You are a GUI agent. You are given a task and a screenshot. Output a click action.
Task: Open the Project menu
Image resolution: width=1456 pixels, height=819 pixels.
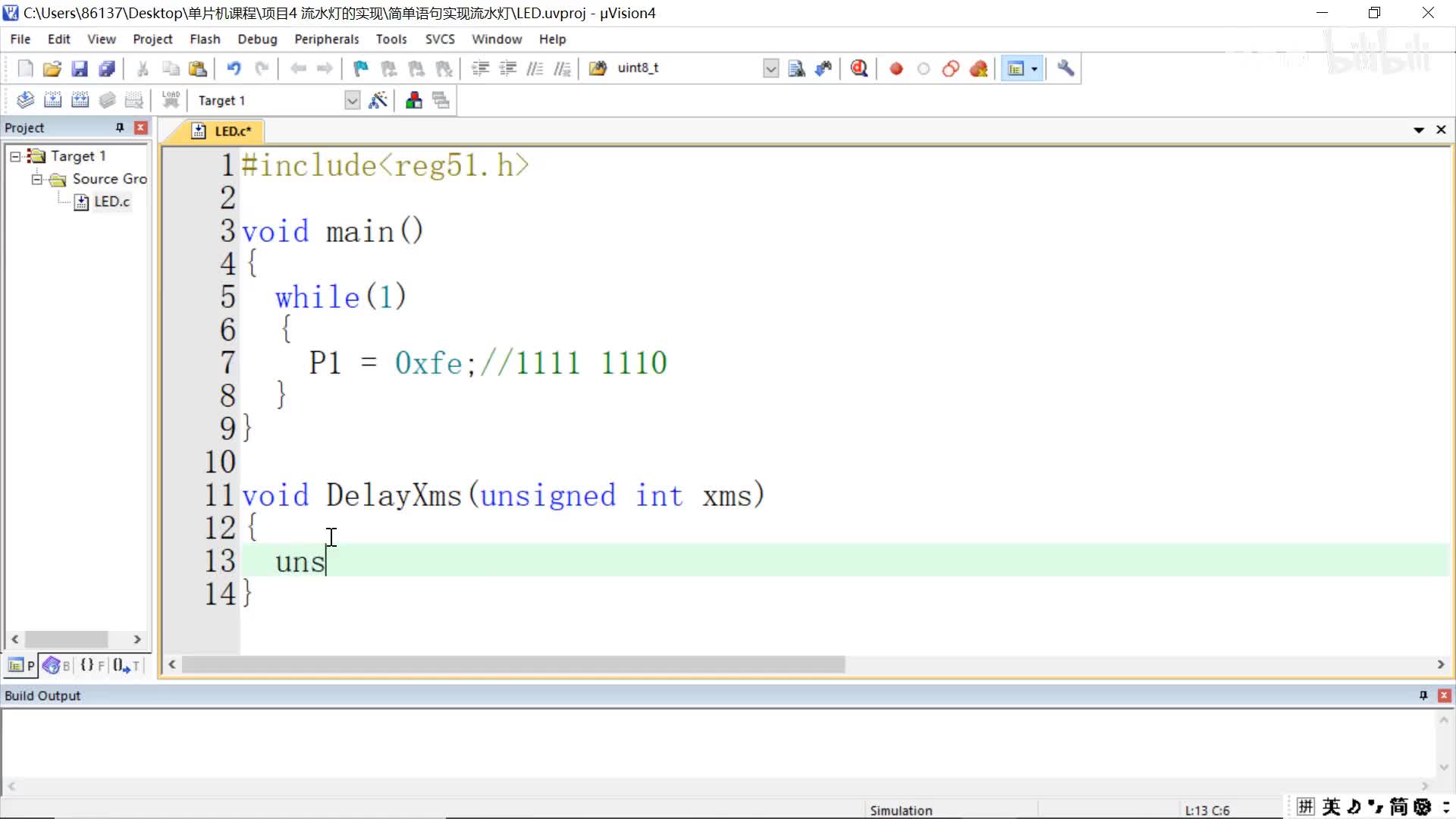point(152,39)
